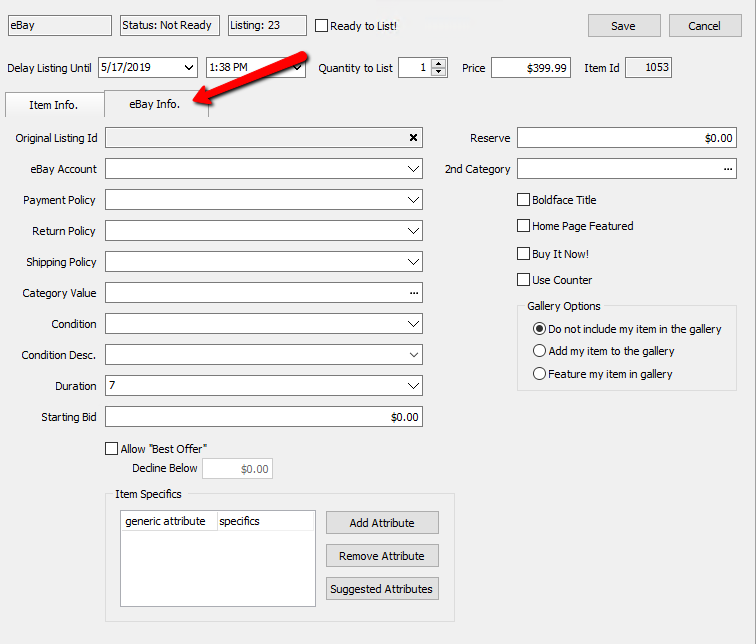The image size is (756, 644).
Task: Click the eBay channel name field
Action: [60, 26]
